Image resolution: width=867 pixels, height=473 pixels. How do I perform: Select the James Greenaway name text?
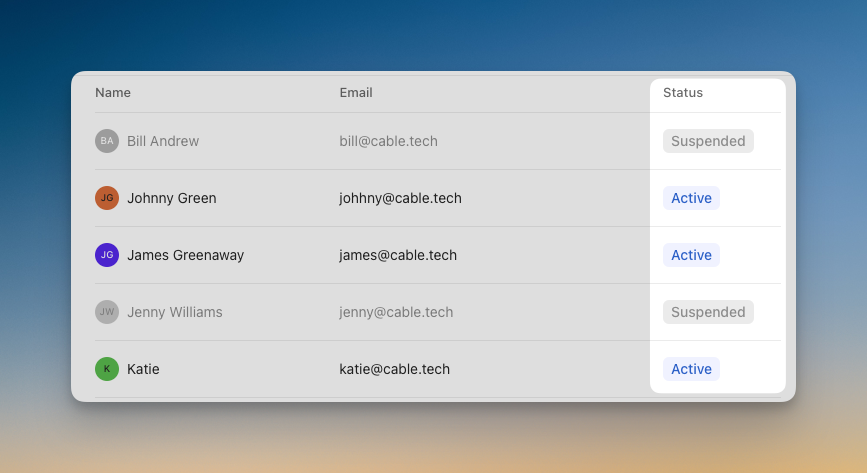(x=185, y=255)
